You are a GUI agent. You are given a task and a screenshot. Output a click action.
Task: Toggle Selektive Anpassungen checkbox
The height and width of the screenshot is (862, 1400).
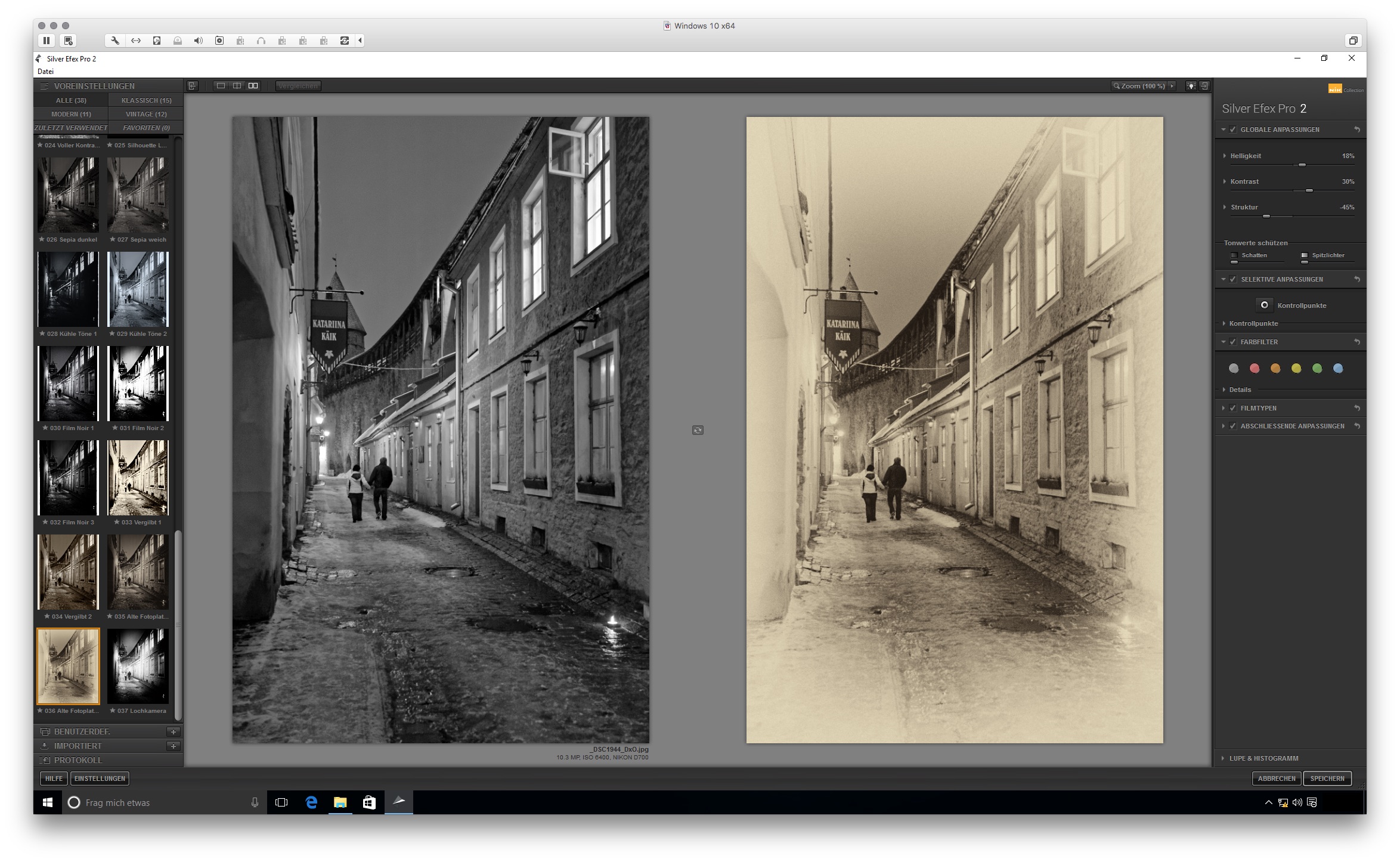pos(1233,279)
